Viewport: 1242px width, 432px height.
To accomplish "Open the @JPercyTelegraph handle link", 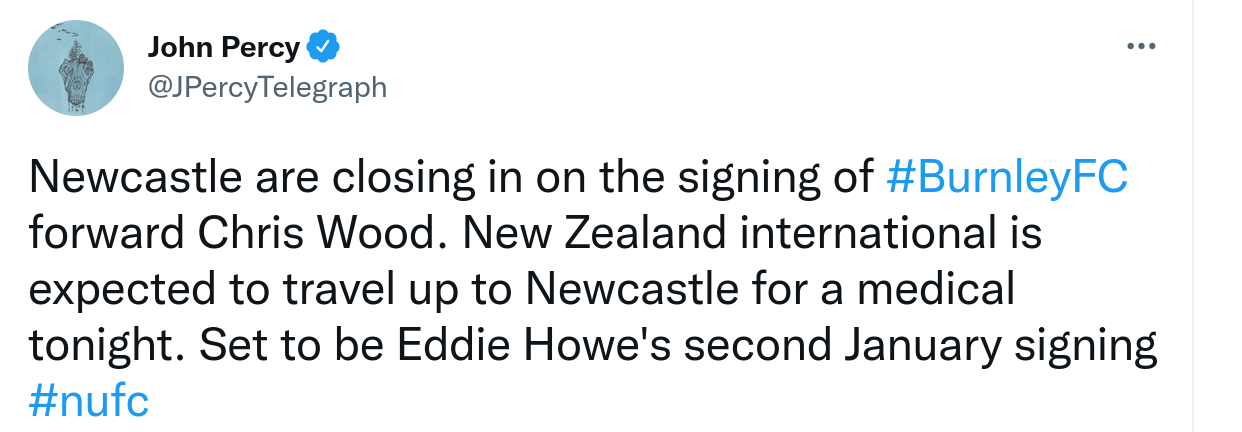I will click(x=266, y=87).
